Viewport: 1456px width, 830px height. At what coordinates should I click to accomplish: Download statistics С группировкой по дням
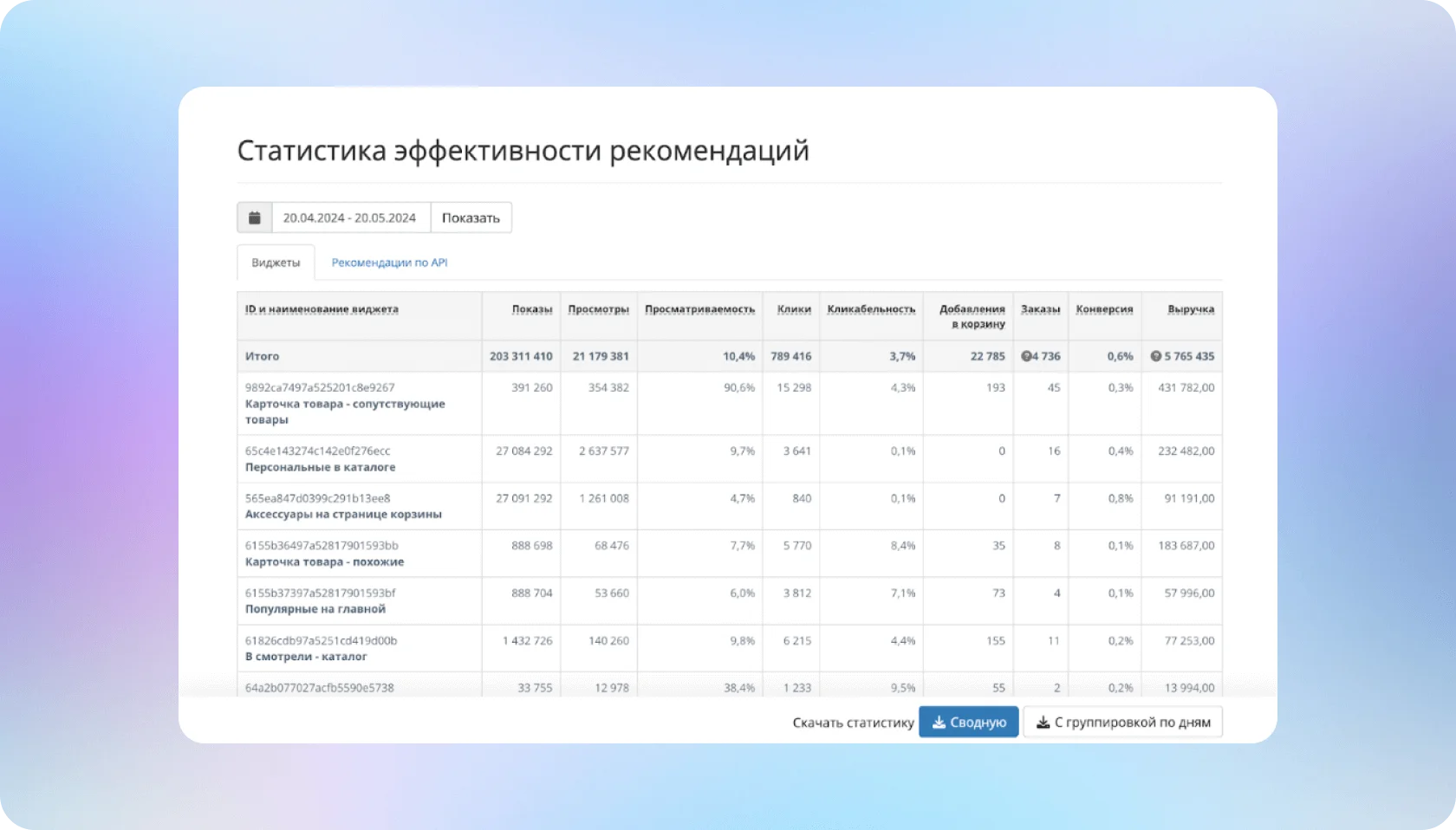click(x=1122, y=722)
